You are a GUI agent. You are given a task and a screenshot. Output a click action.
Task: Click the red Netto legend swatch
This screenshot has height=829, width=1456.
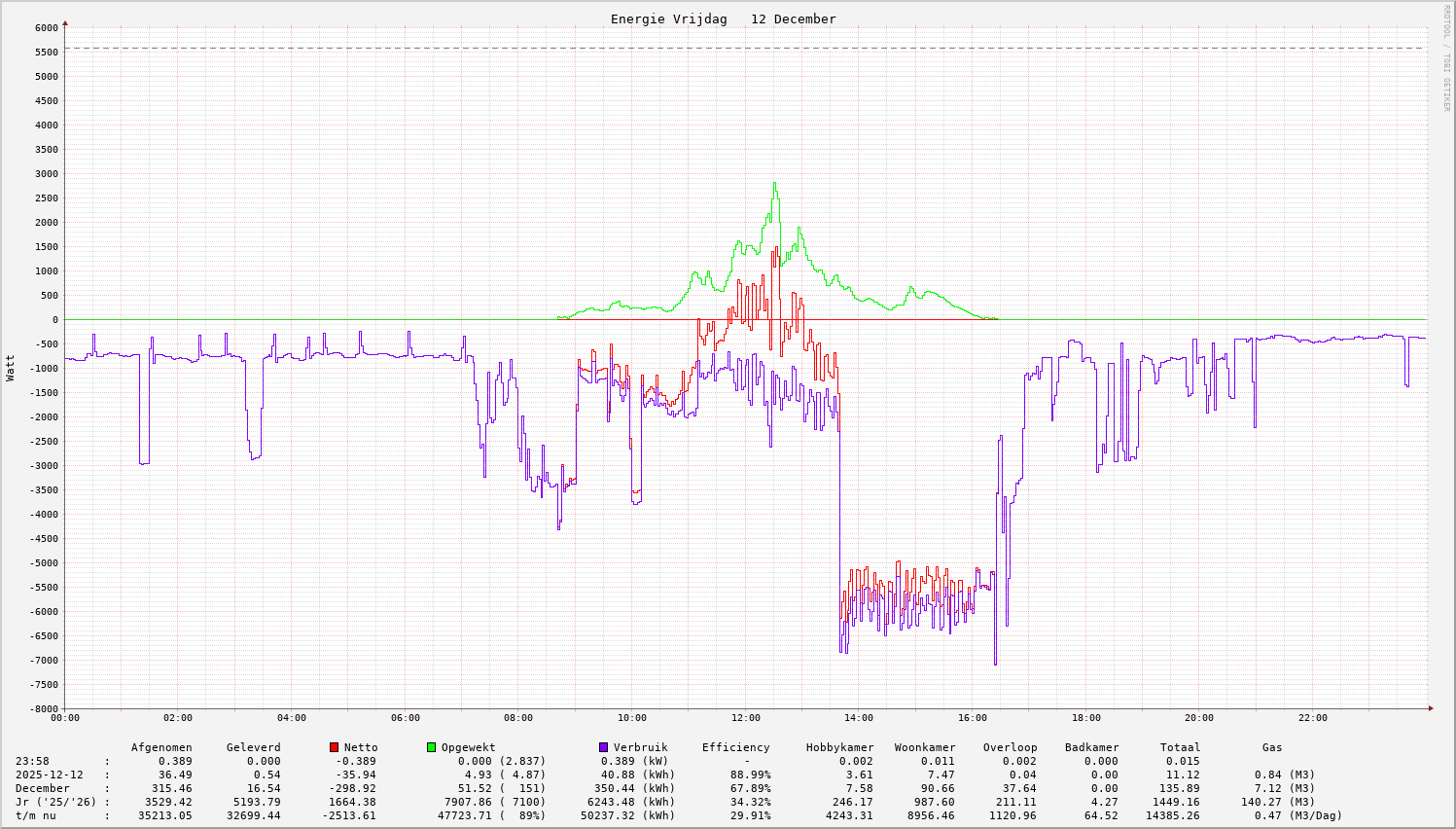[334, 747]
